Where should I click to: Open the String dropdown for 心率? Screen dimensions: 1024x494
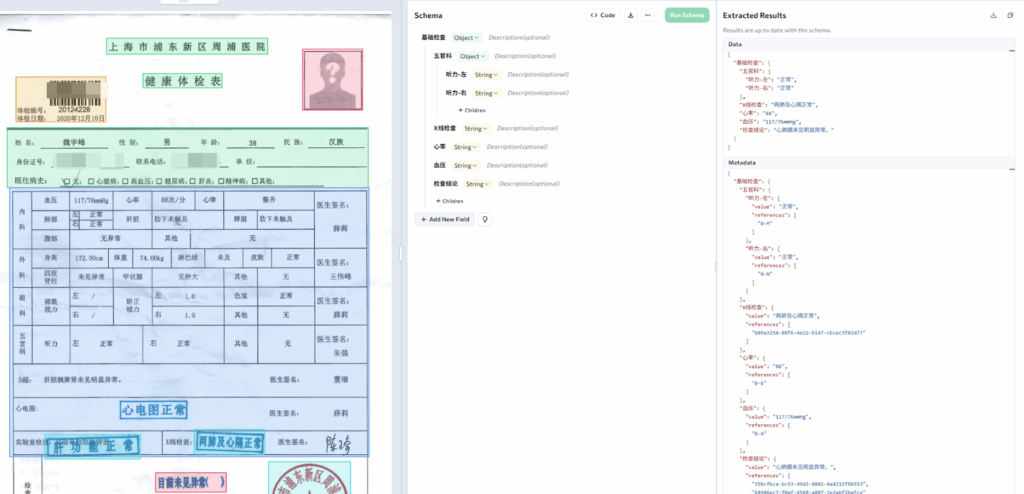tap(464, 147)
